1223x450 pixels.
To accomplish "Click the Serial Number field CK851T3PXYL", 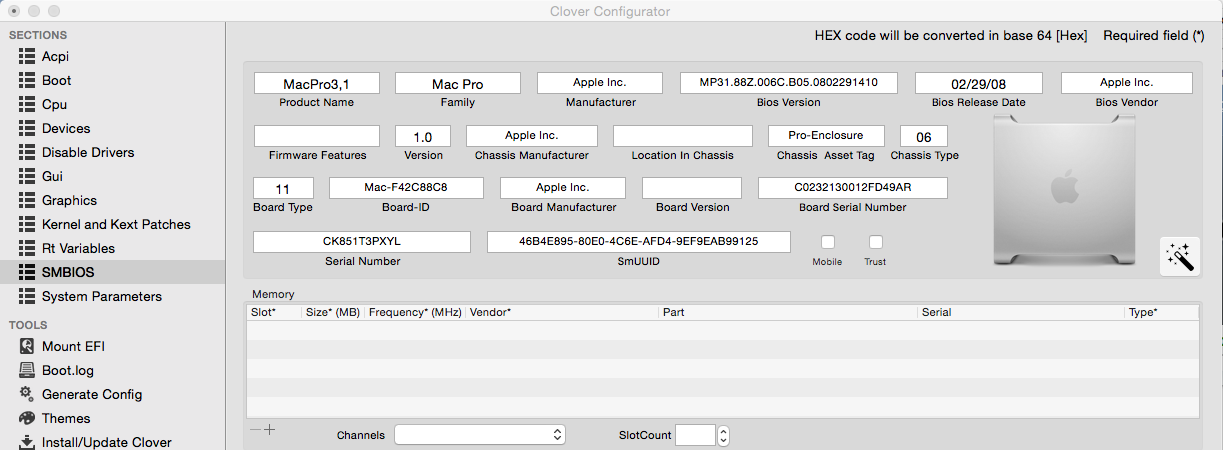I will 362,242.
